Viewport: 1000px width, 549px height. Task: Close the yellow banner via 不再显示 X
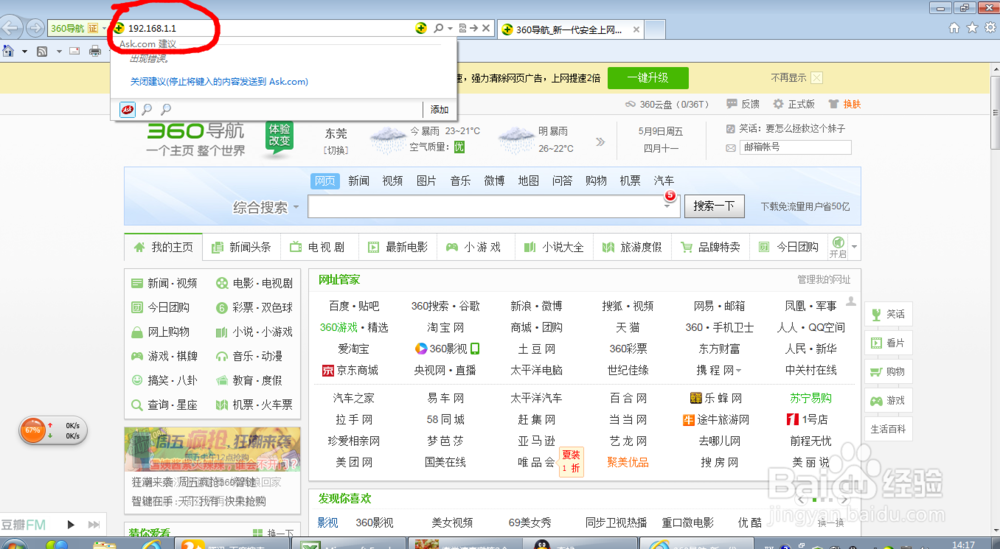click(x=817, y=78)
